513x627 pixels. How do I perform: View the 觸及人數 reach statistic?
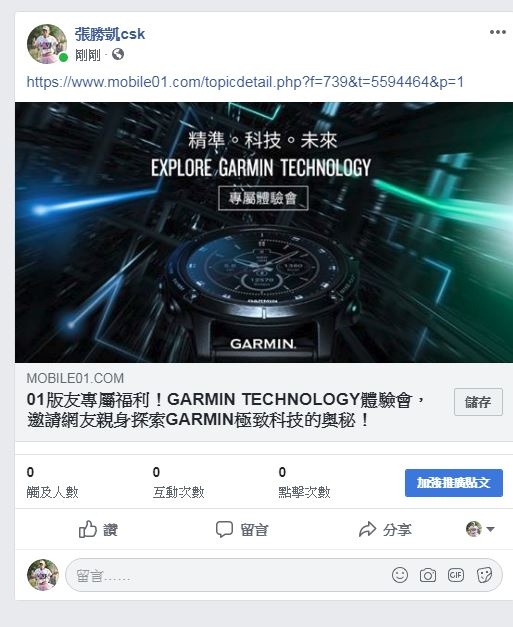pyautogui.click(x=52, y=483)
